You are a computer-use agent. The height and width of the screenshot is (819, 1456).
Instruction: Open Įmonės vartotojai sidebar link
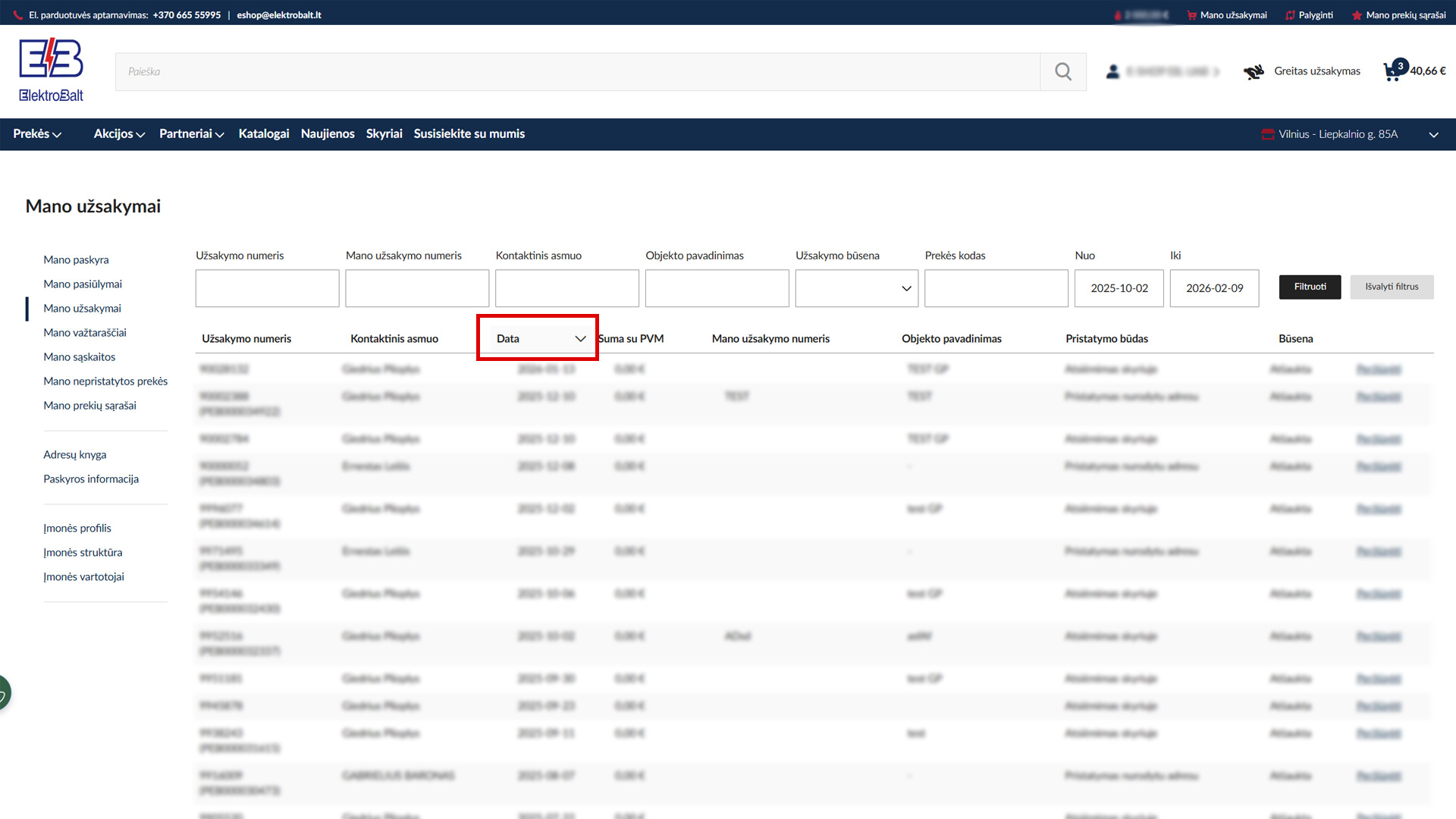click(83, 577)
